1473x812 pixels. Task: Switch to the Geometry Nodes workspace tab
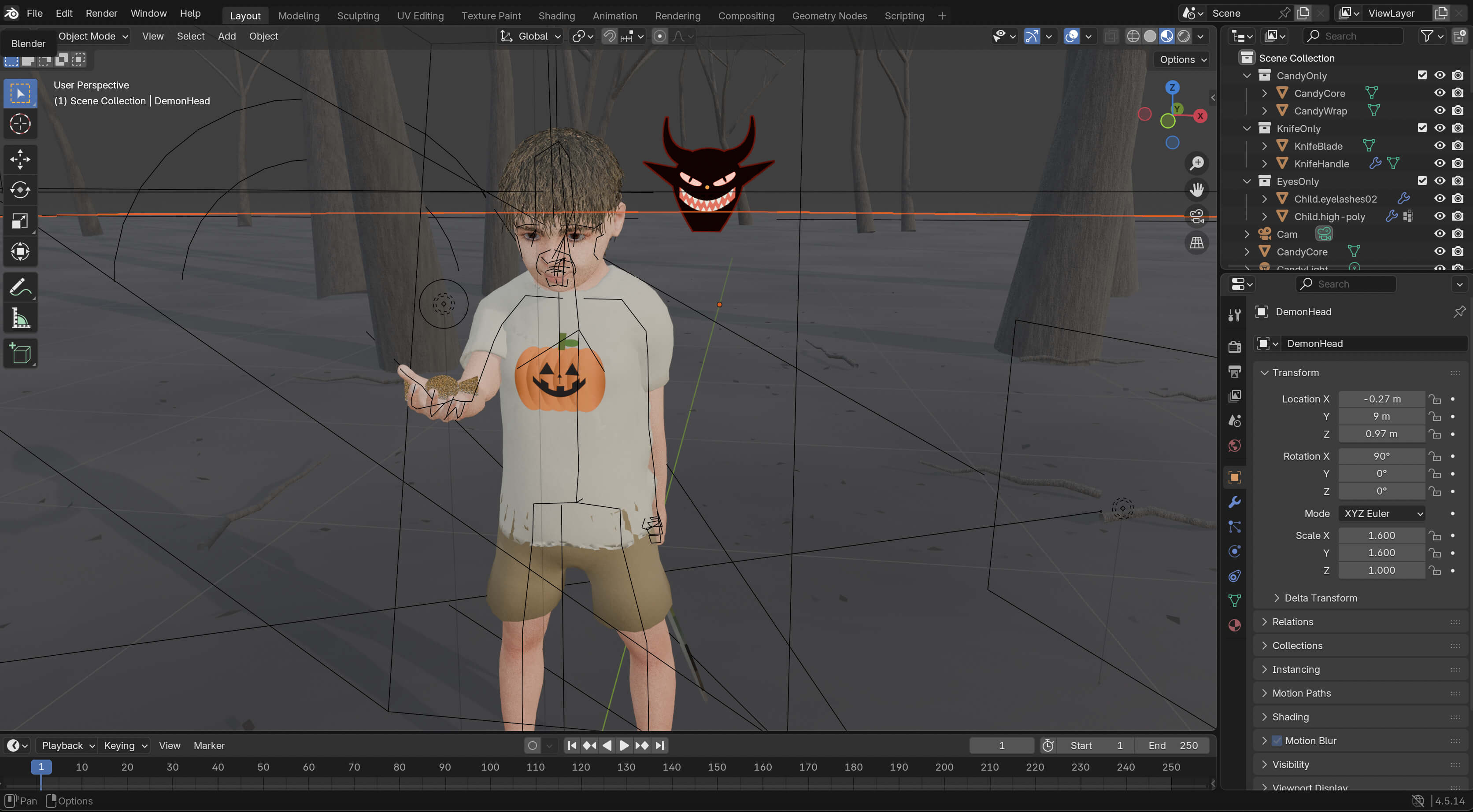829,15
